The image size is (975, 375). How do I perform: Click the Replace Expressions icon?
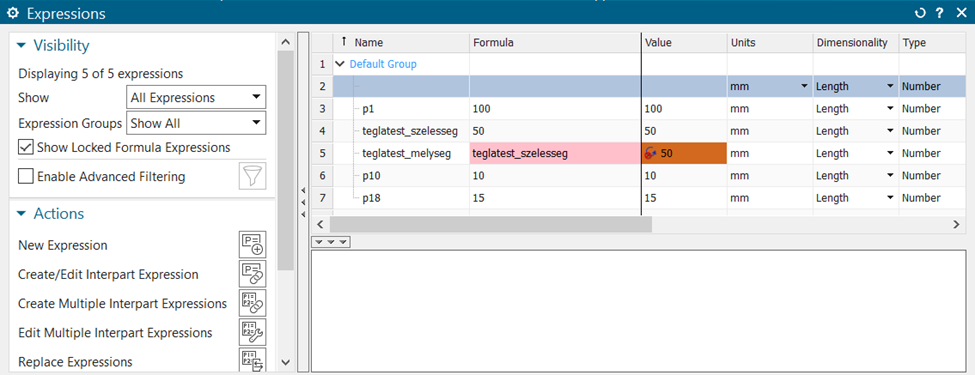coord(252,361)
